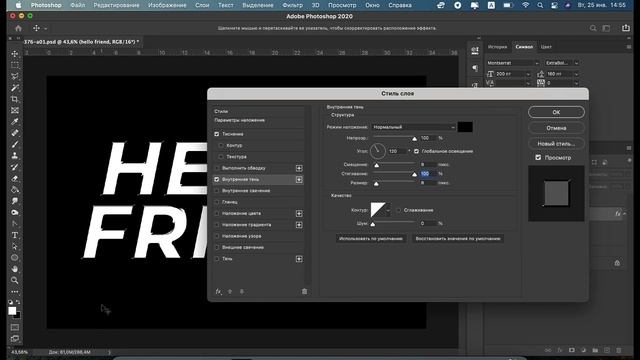Open the Слои menu
Viewport: 640px width, 360px height.
(x=202, y=5)
